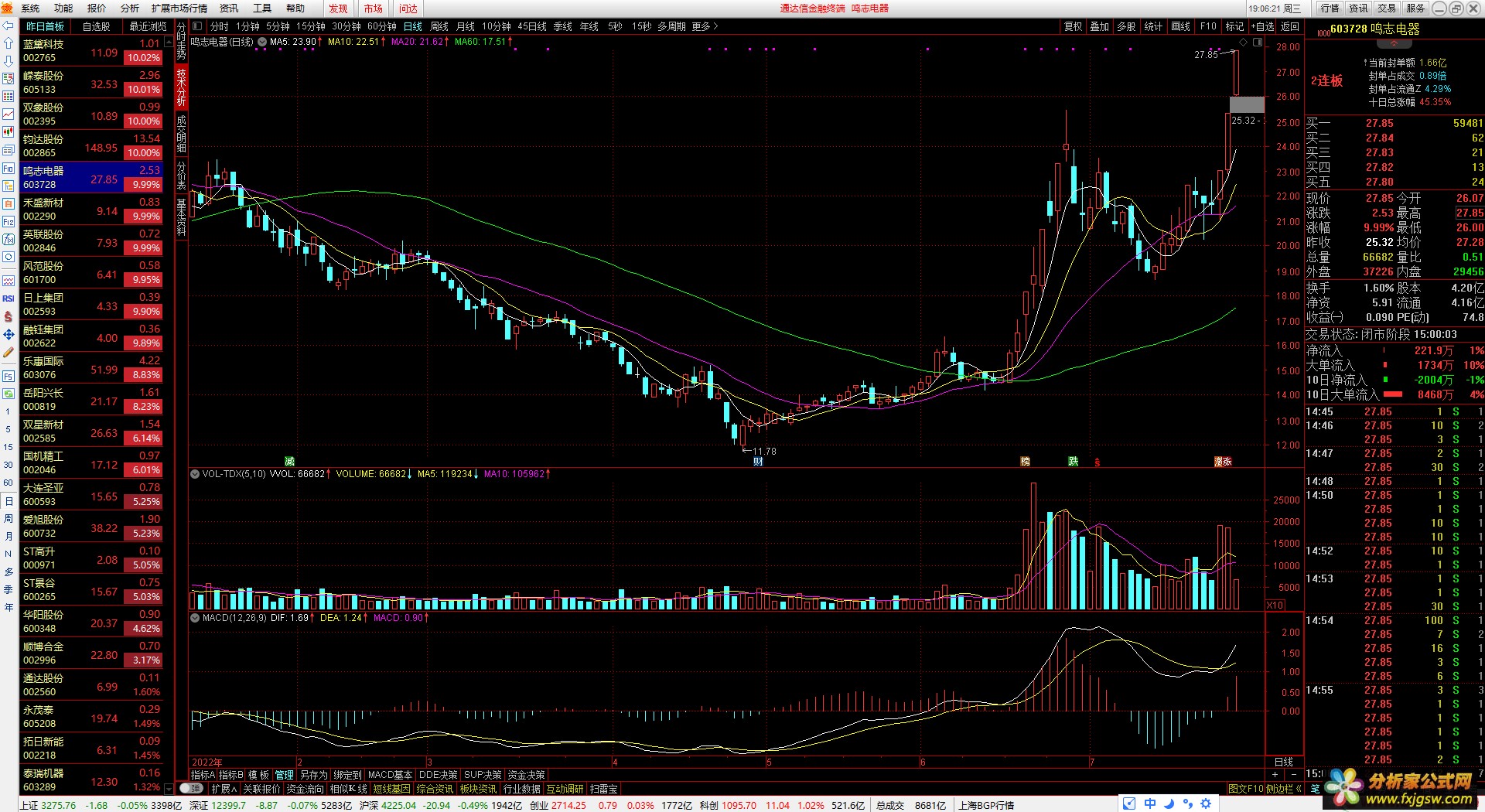
Task: Click the circle dropdown icon beside VOL-TDX label
Action: point(195,474)
